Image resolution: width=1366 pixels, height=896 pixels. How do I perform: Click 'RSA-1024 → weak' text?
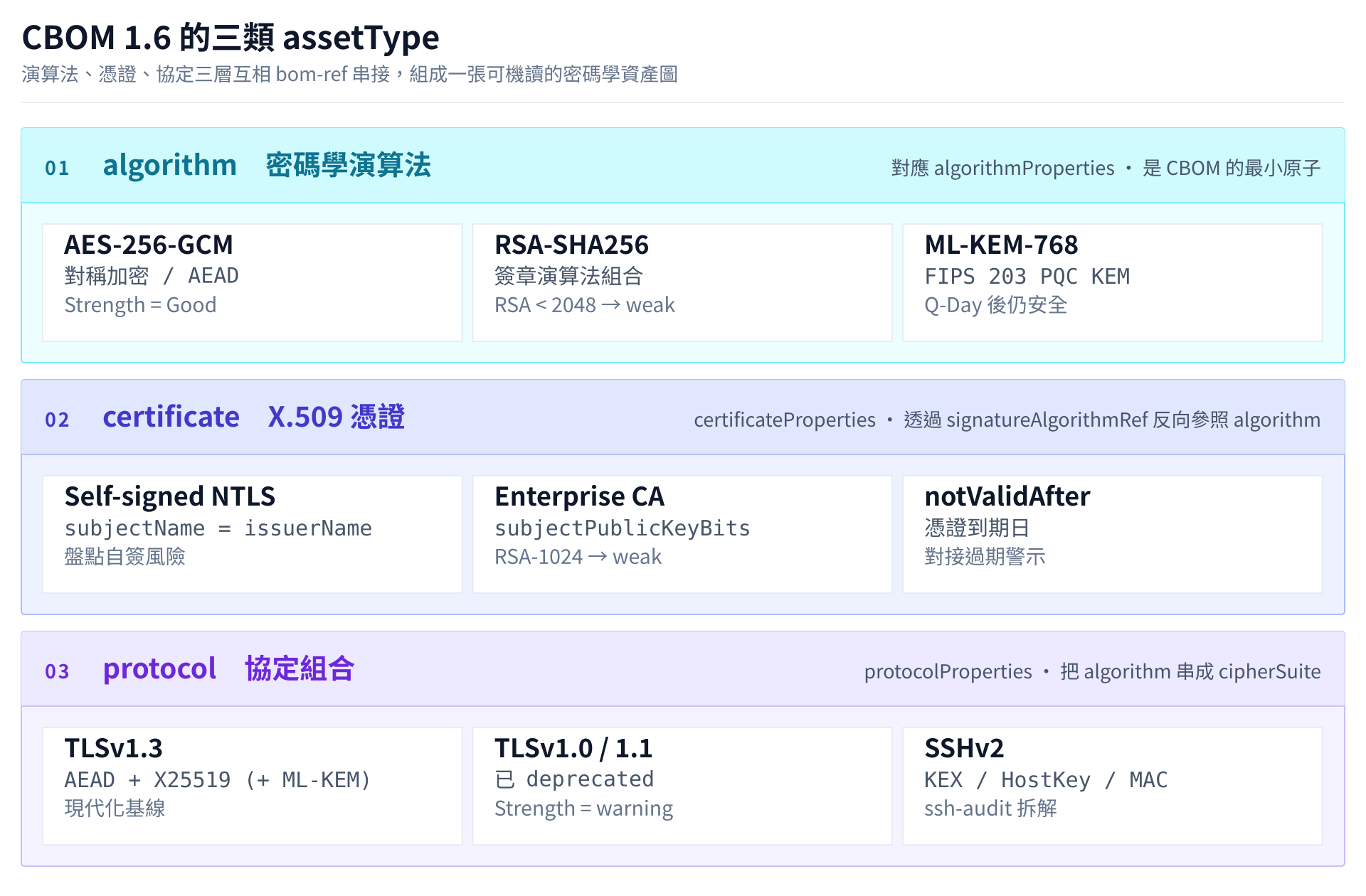click(578, 557)
